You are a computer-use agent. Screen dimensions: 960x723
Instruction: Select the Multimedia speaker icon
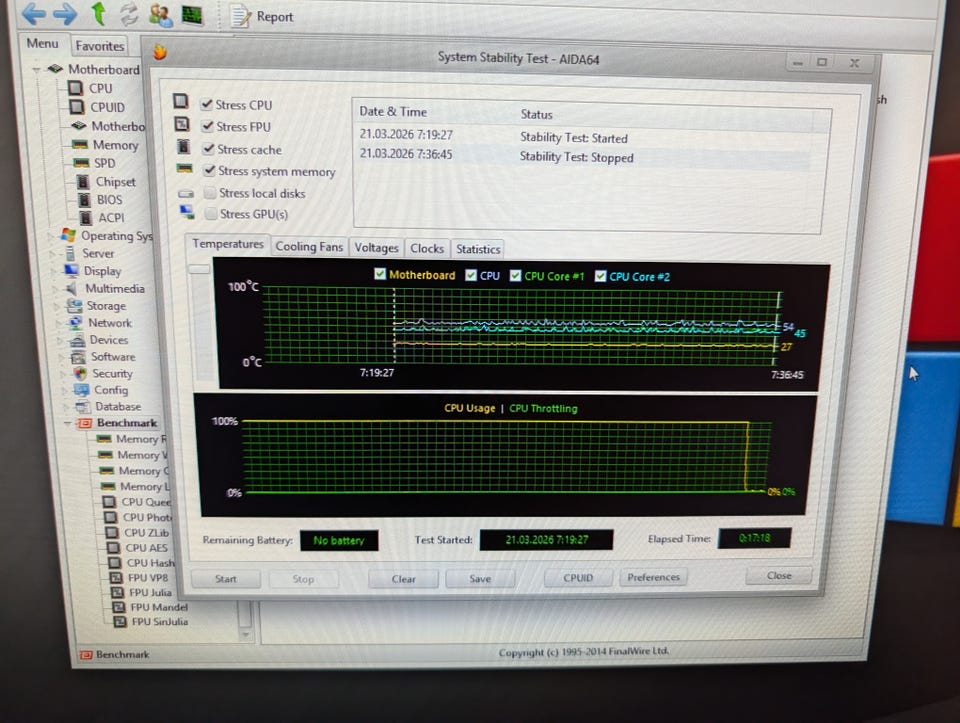point(72,288)
